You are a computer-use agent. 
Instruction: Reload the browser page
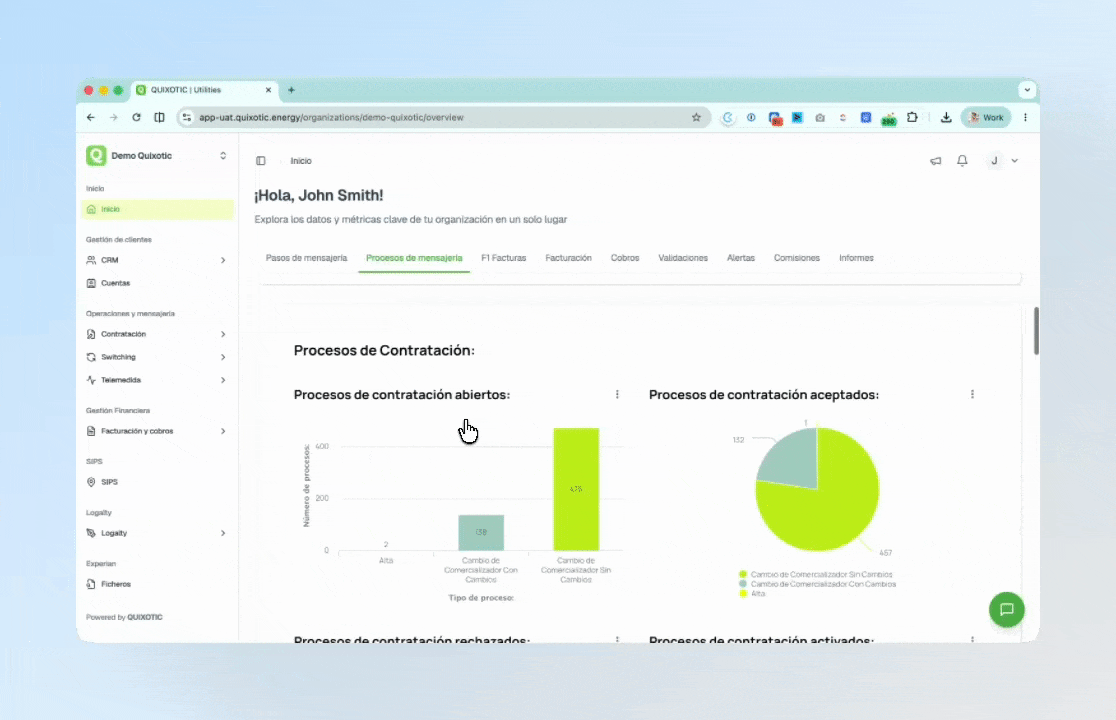click(136, 118)
